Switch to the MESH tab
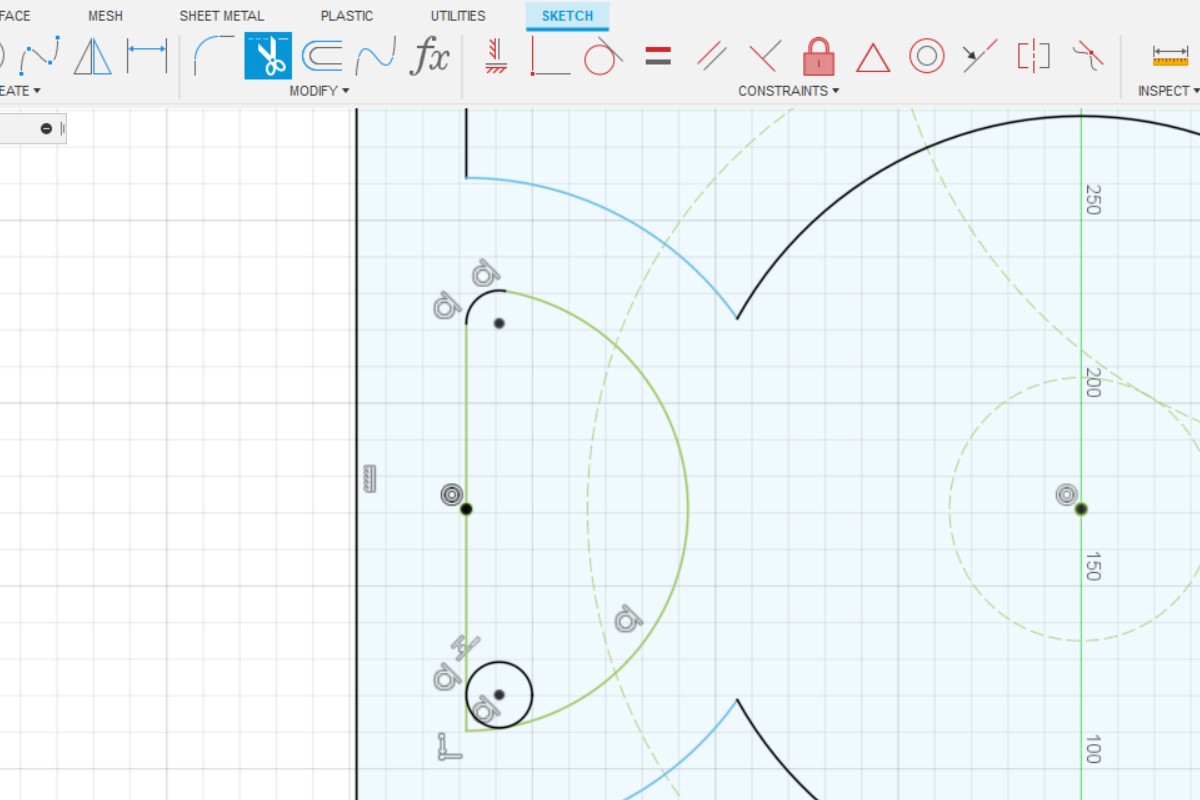Screen dimensions: 1200x800 [105, 16]
